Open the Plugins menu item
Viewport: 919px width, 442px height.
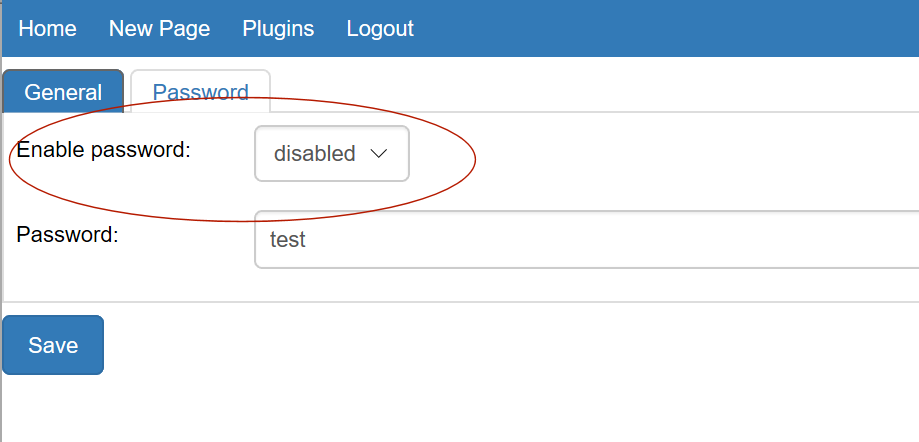pos(278,29)
